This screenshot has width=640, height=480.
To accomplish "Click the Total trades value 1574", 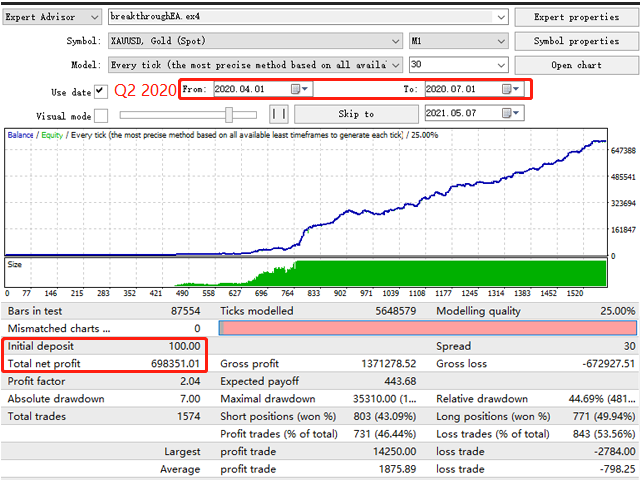I will pyautogui.click(x=189, y=416).
